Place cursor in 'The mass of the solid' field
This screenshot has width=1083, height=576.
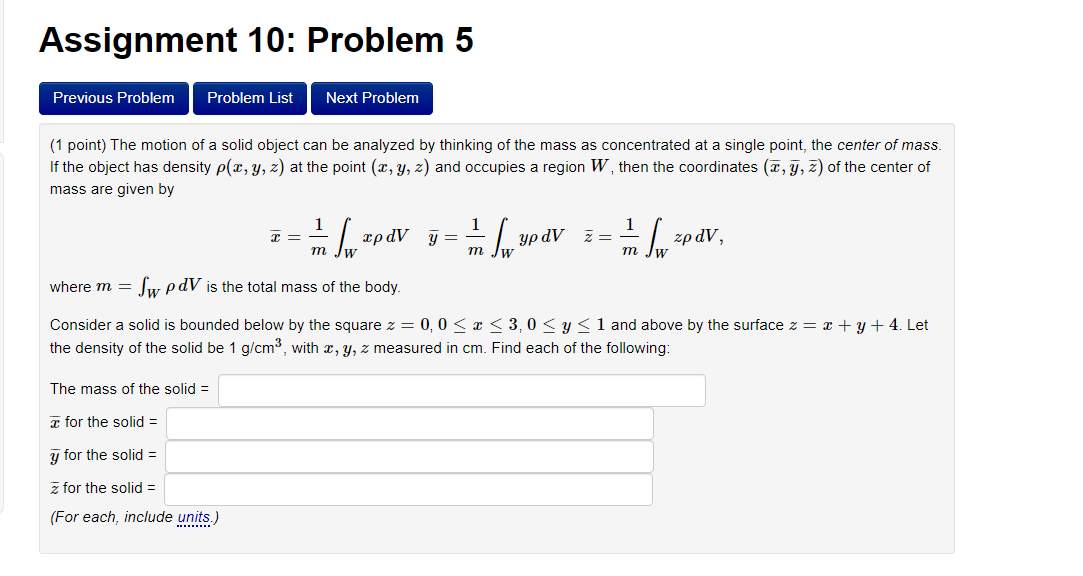tap(460, 389)
